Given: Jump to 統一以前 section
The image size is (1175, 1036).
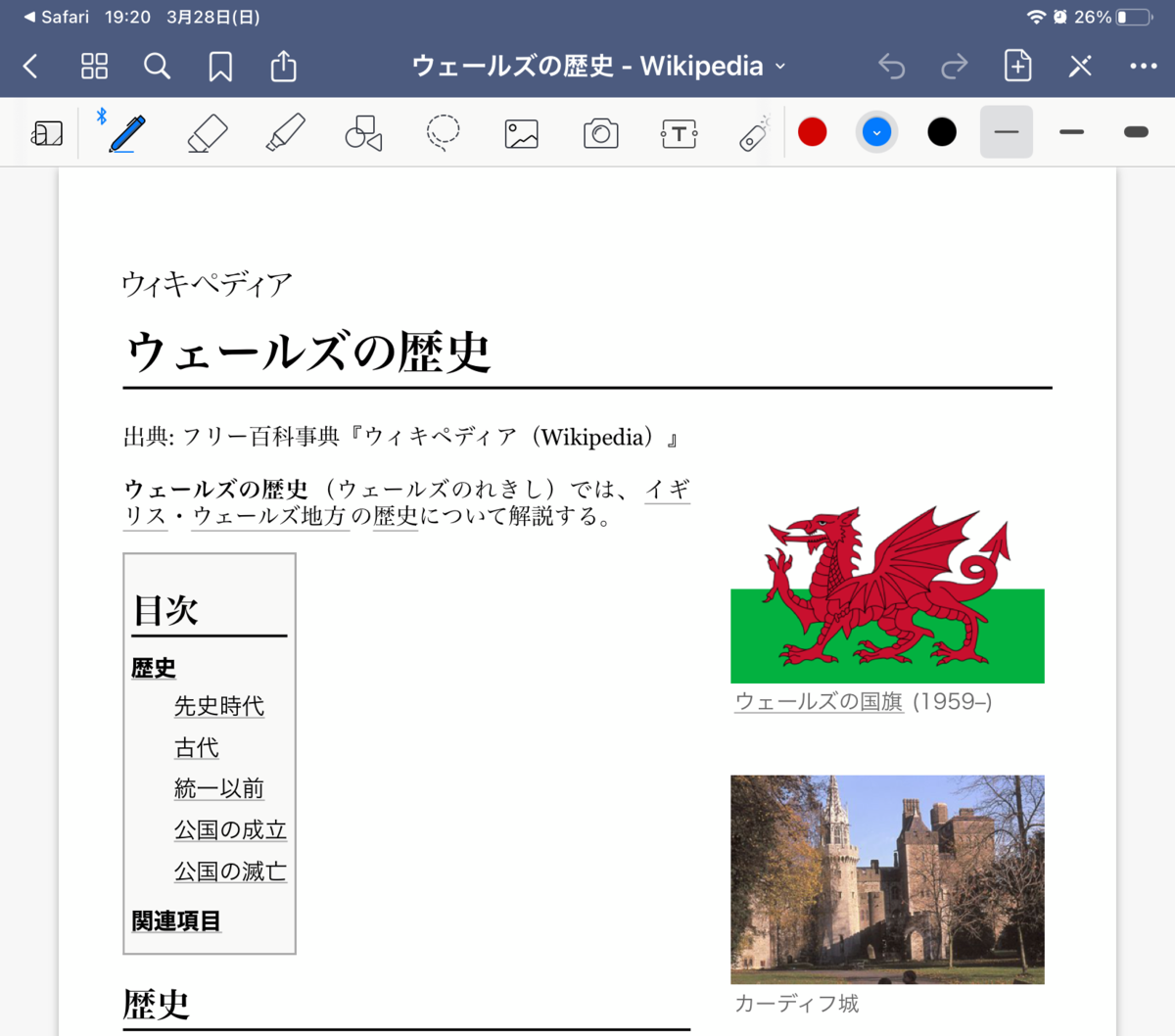Looking at the screenshot, I should (x=219, y=788).
